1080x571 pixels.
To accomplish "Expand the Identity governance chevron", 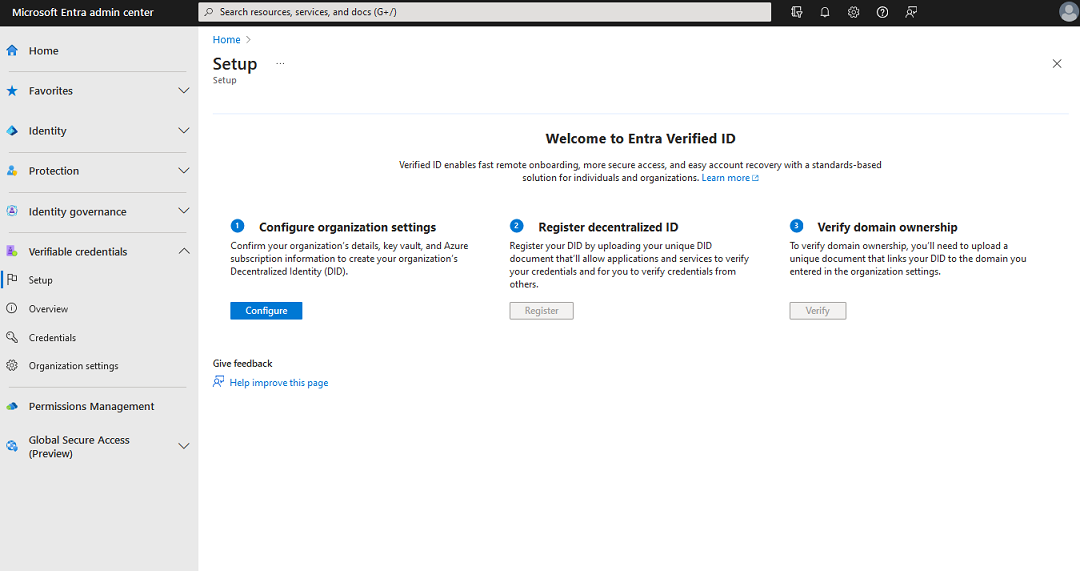I will (x=184, y=211).
